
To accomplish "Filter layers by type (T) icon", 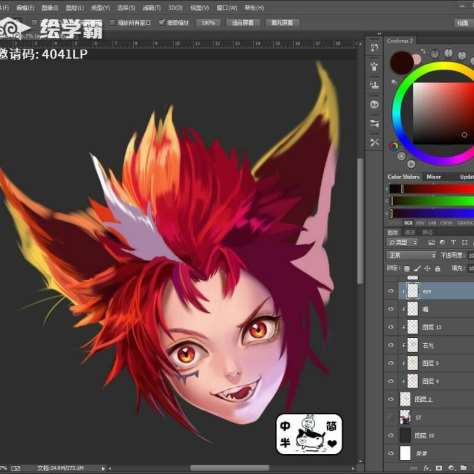I will pos(453,243).
